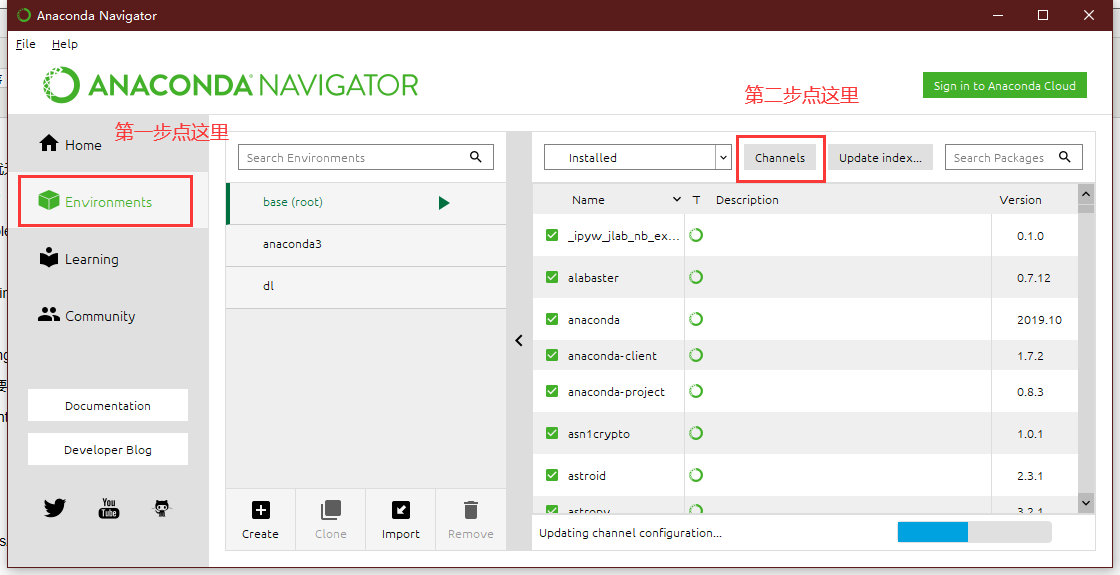Click the package list scroll-down arrow

point(1086,503)
